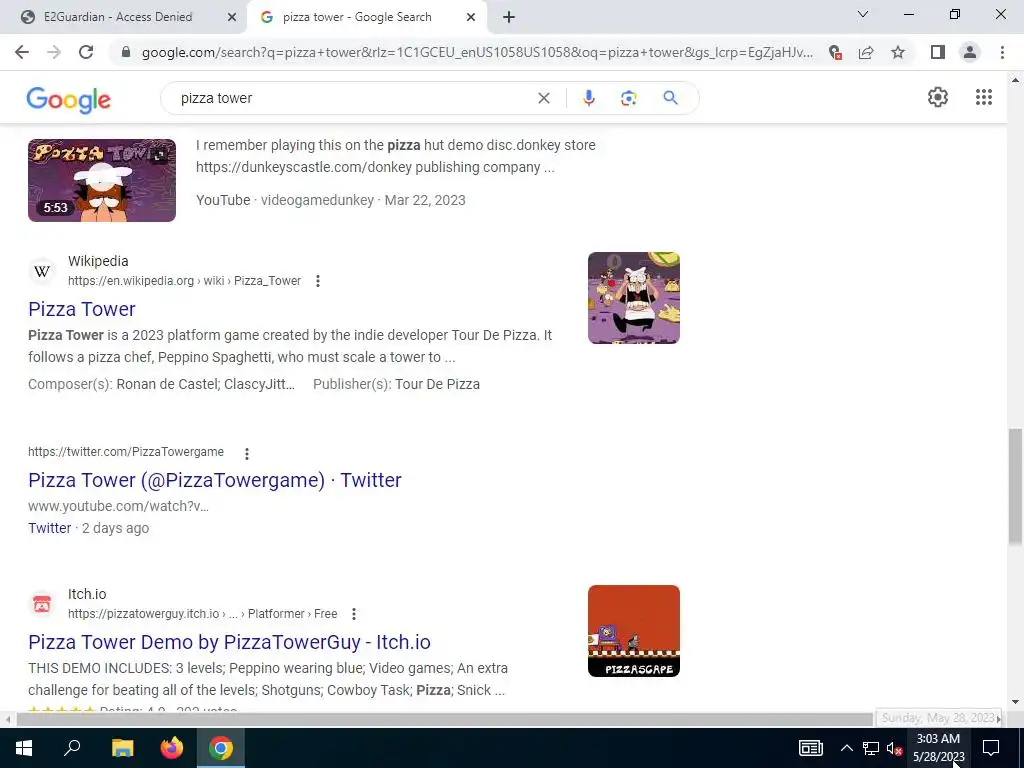Open the Google apps grid
Screen dimensions: 1024x768
pyautogui.click(x=984, y=97)
